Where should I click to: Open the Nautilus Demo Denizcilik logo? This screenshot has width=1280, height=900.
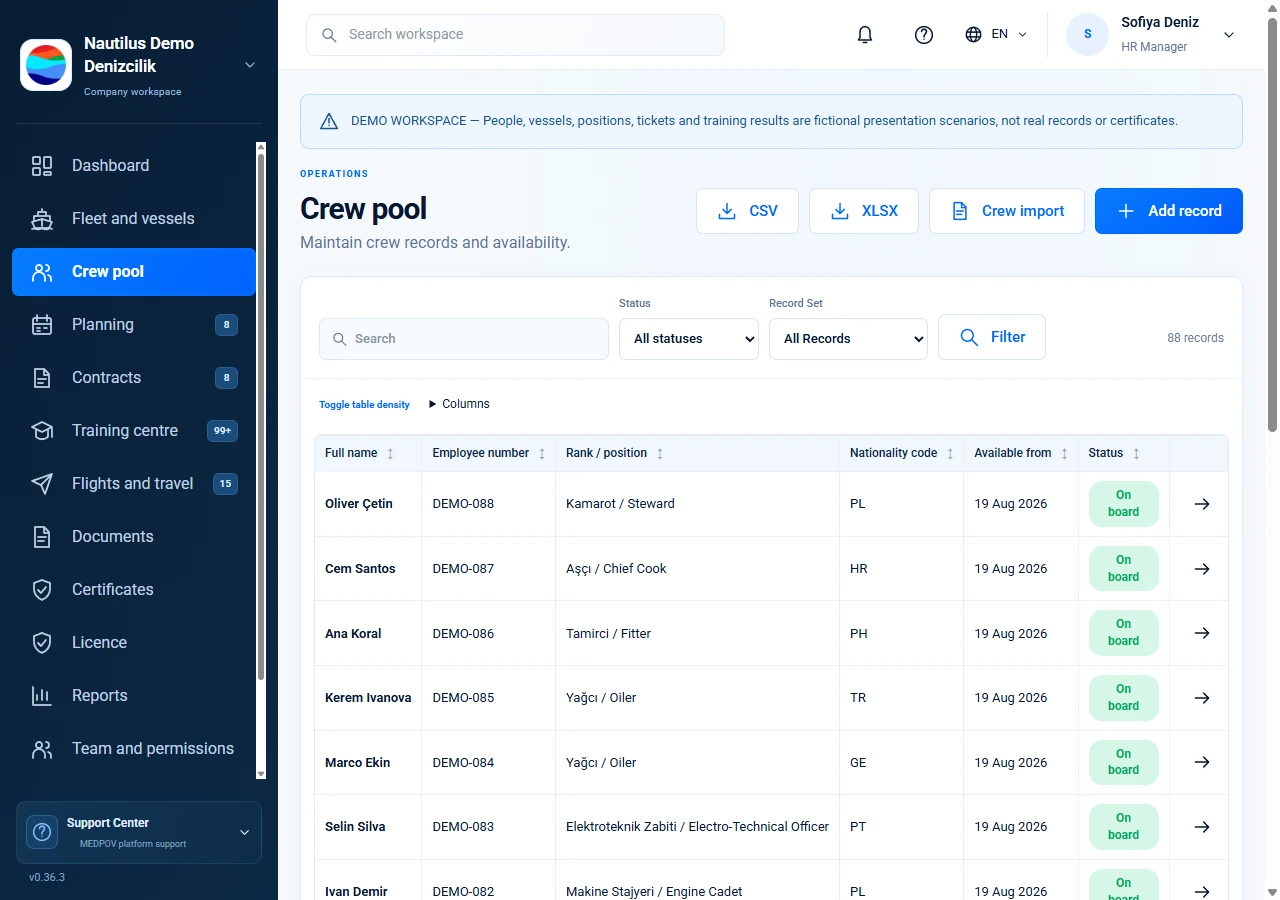tap(46, 65)
